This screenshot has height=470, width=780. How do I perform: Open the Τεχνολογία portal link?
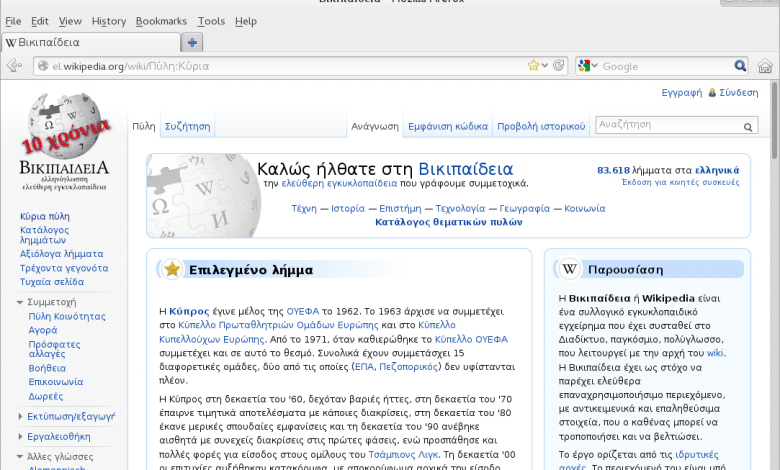pos(460,208)
